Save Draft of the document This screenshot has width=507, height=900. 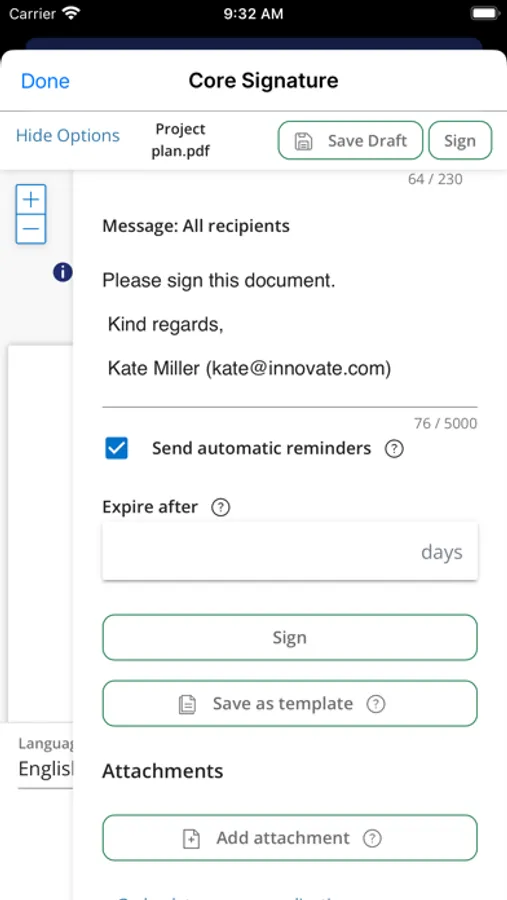[x=350, y=141]
